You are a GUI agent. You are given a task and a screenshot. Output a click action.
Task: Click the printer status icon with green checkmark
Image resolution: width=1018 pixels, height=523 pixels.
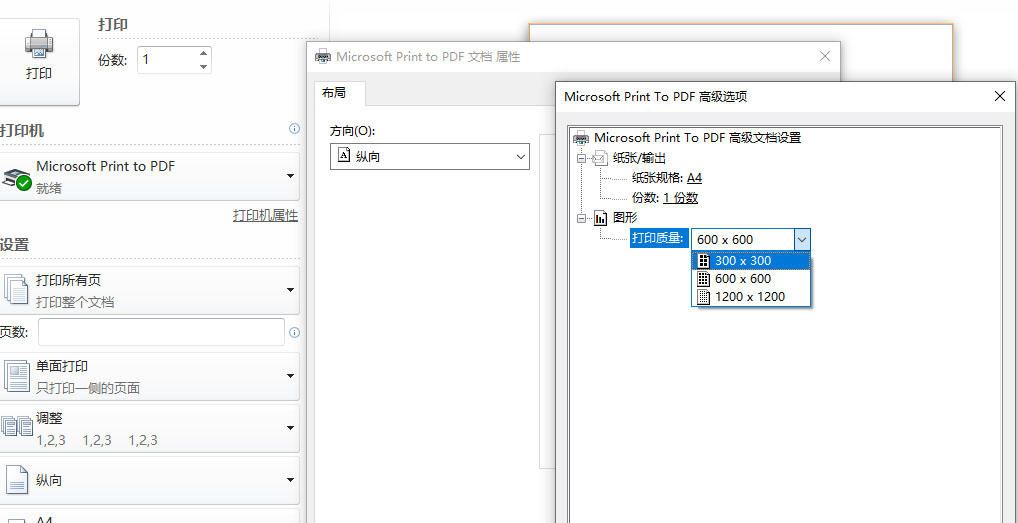pyautogui.click(x=17, y=178)
